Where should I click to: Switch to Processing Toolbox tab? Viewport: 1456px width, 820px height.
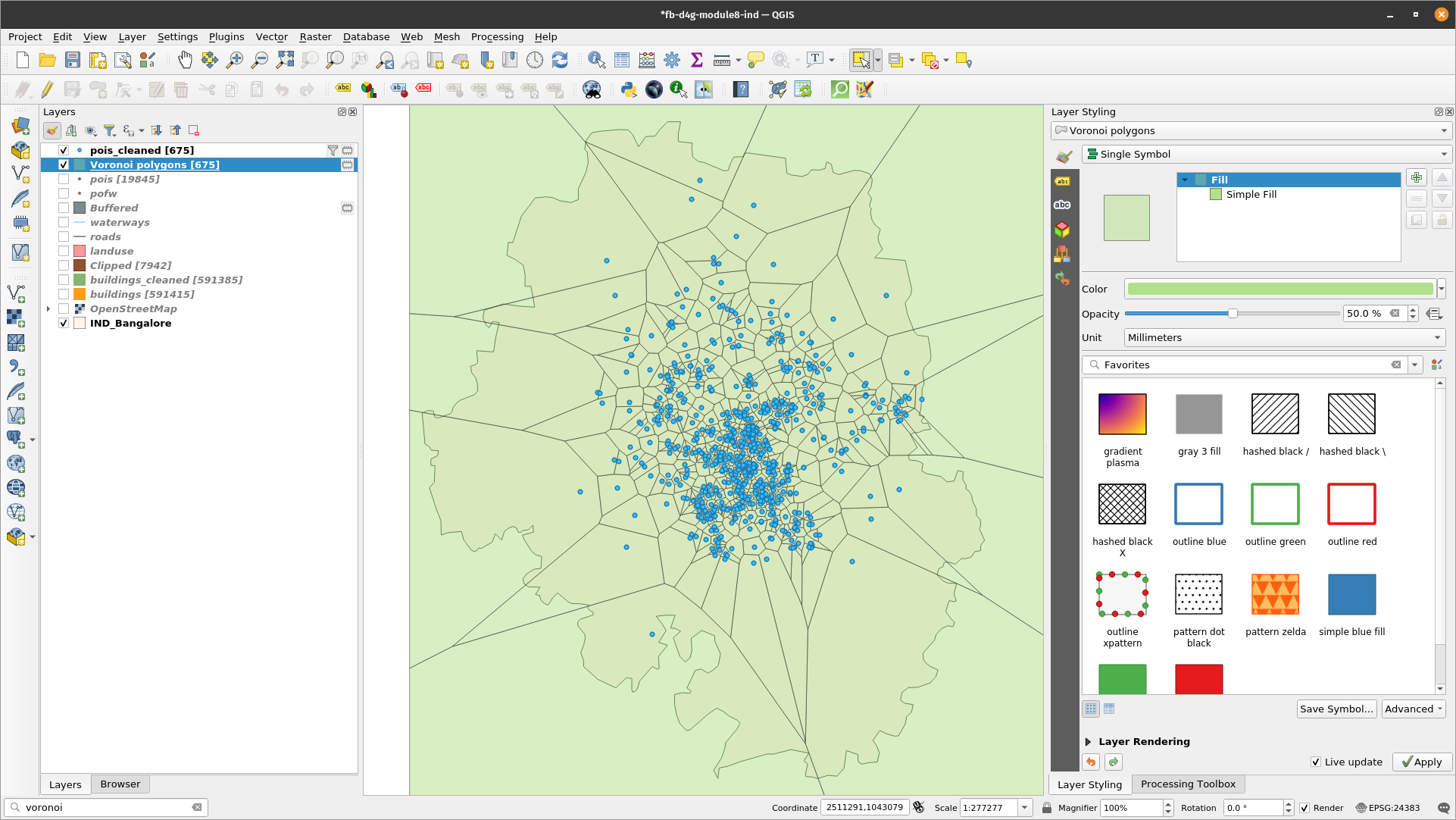[x=1188, y=784]
